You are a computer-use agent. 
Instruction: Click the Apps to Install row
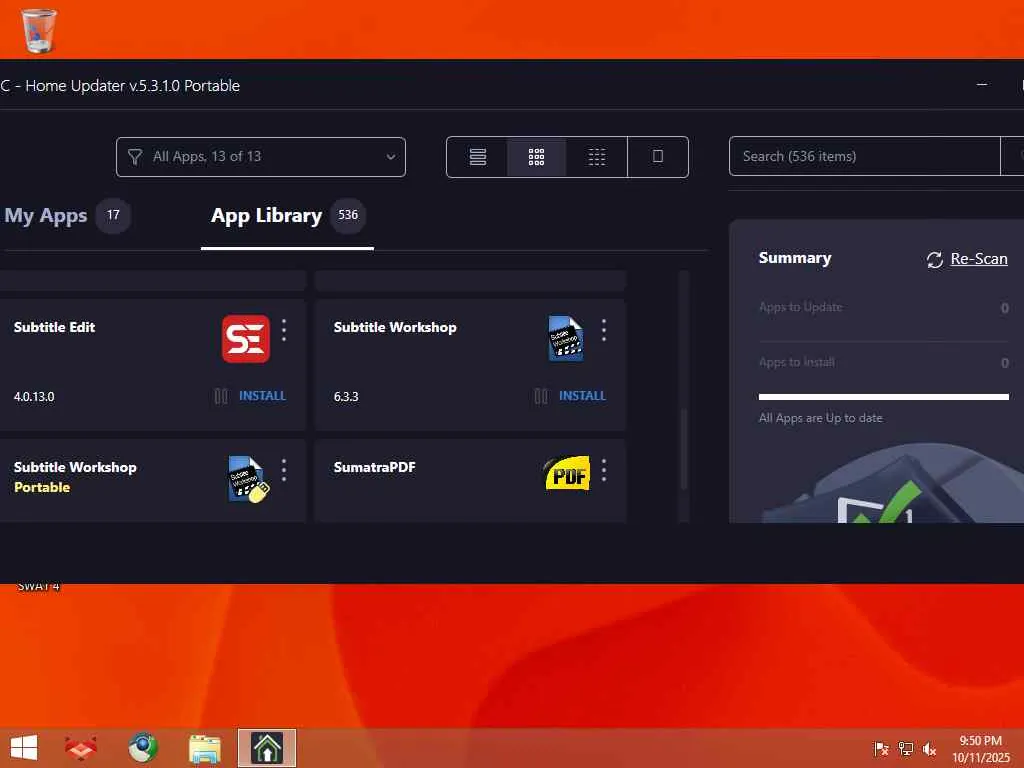point(884,362)
